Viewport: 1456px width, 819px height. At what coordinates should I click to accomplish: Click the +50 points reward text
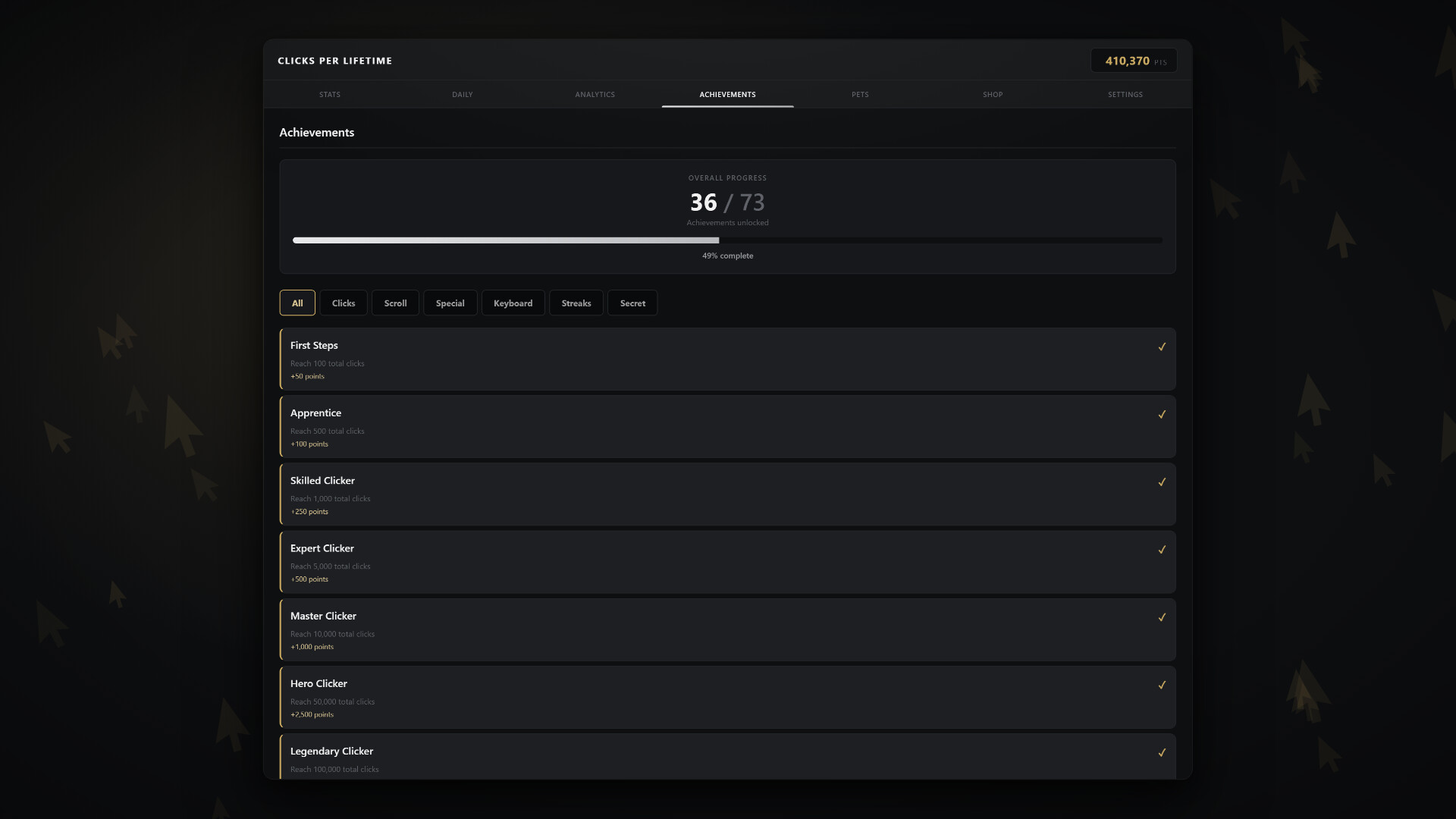[307, 376]
